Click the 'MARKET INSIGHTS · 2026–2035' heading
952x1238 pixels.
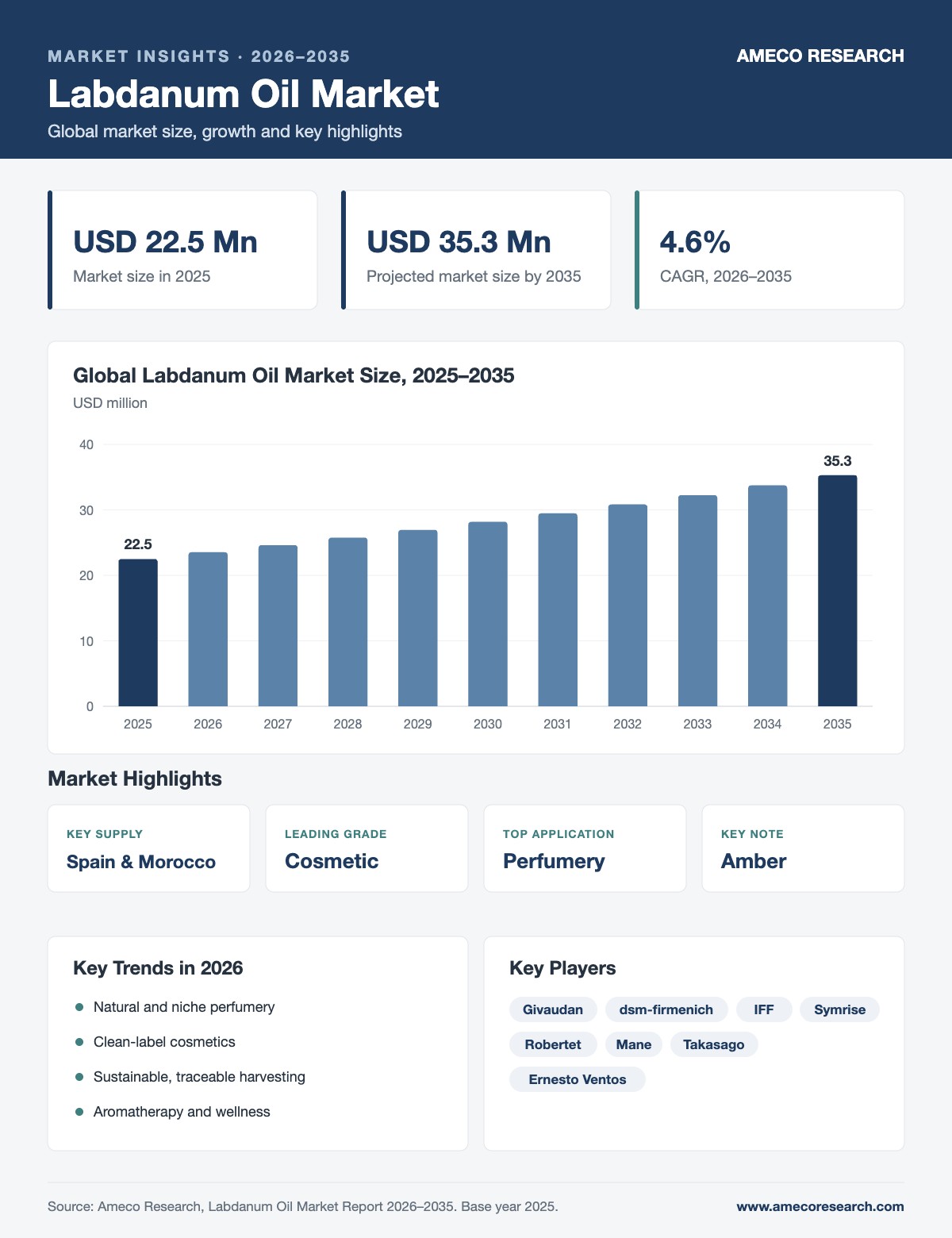(x=199, y=56)
